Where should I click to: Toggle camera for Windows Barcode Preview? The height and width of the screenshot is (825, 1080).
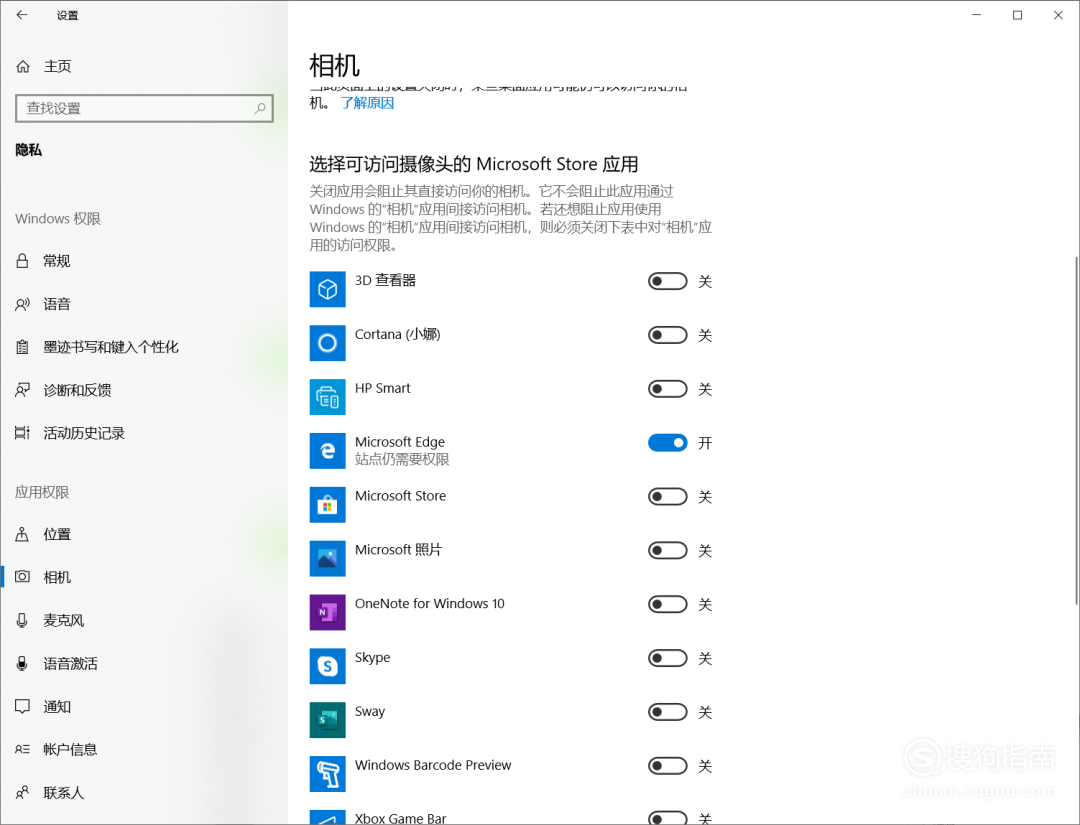pyautogui.click(x=667, y=766)
